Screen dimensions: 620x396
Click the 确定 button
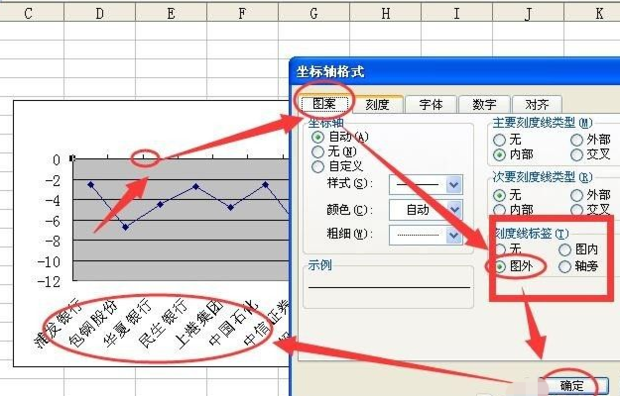(572, 386)
